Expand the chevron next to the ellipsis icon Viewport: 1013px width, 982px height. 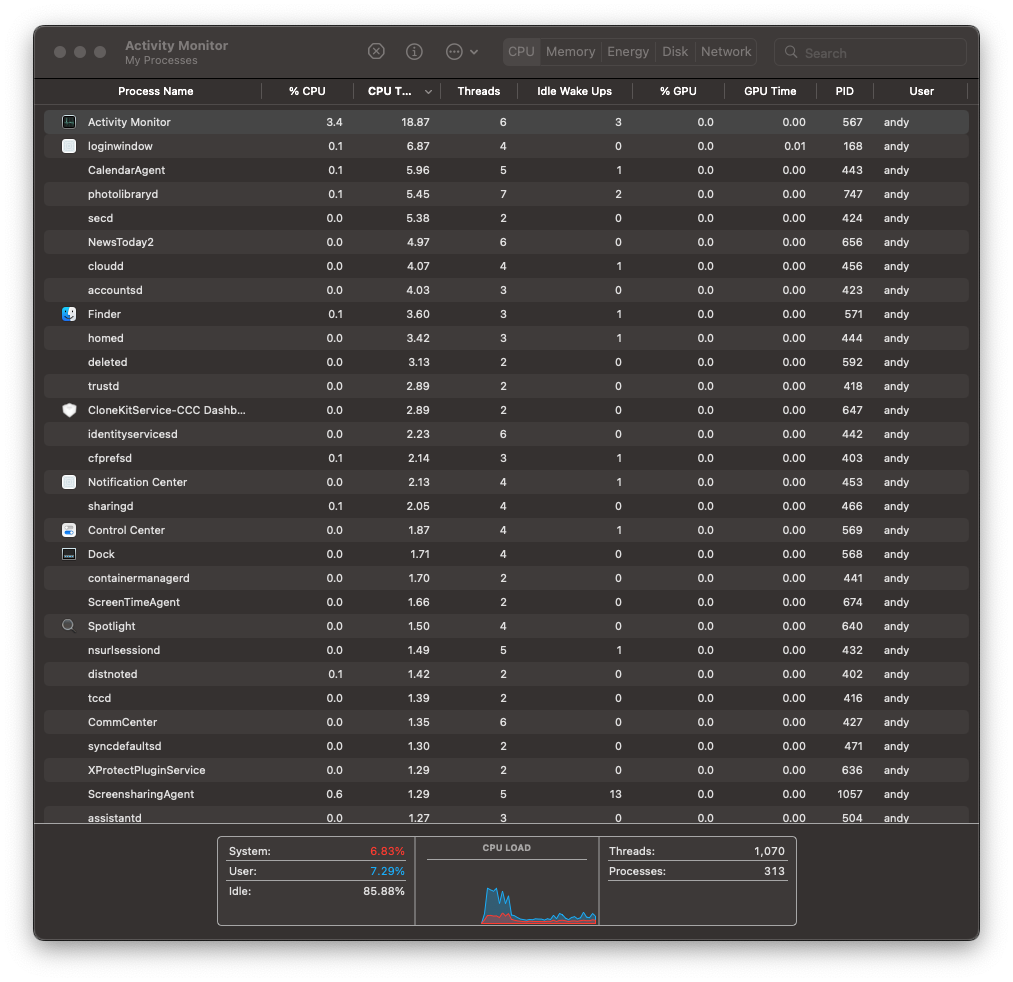pyautogui.click(x=474, y=52)
